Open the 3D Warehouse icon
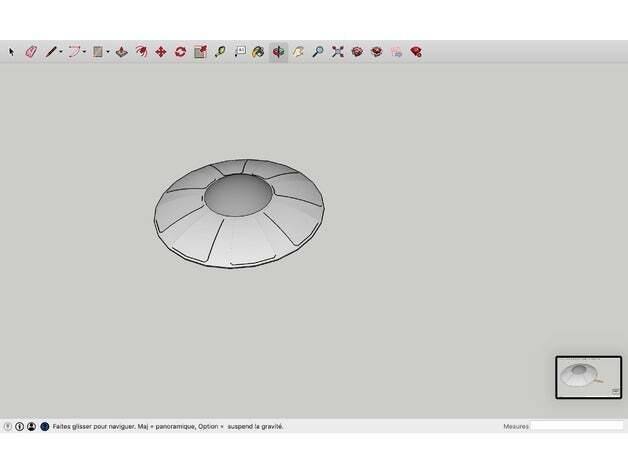 click(x=357, y=52)
